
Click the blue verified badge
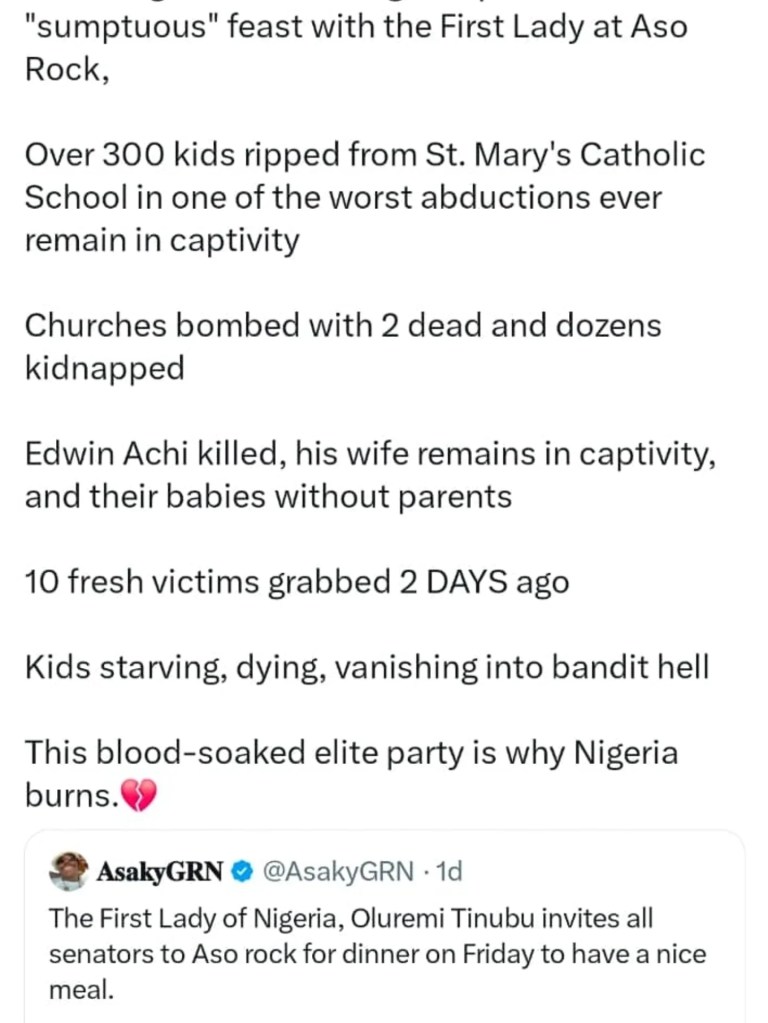[241, 872]
